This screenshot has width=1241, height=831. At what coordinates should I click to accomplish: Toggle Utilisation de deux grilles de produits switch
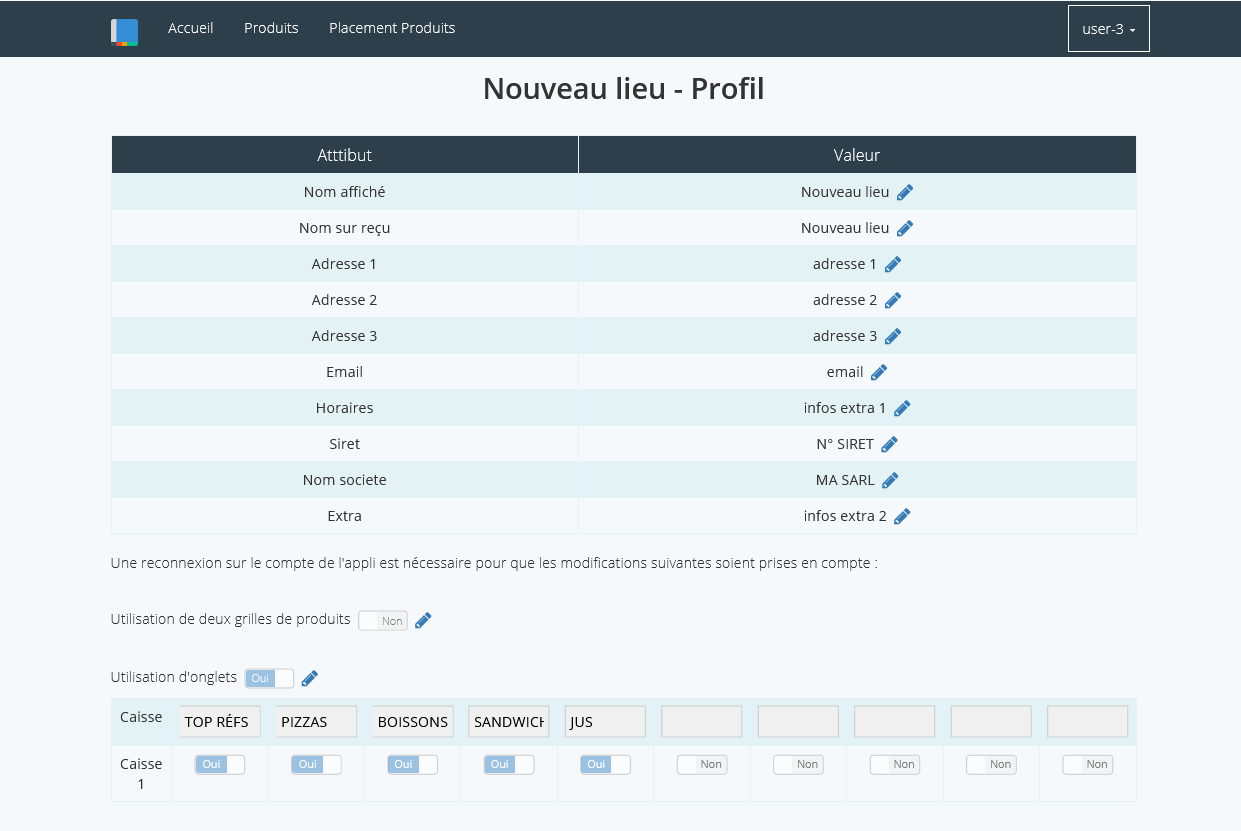[x=383, y=621]
